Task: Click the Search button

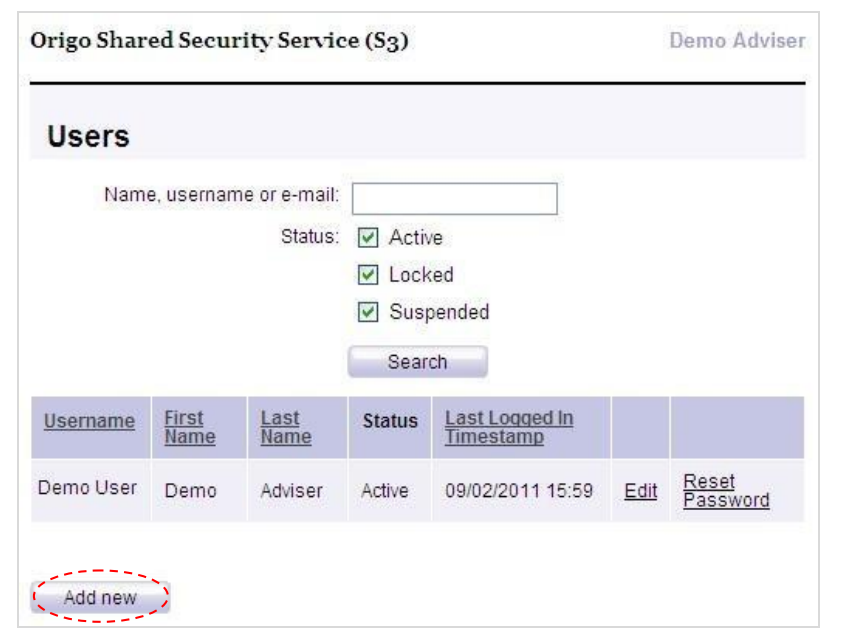Action: [x=417, y=362]
